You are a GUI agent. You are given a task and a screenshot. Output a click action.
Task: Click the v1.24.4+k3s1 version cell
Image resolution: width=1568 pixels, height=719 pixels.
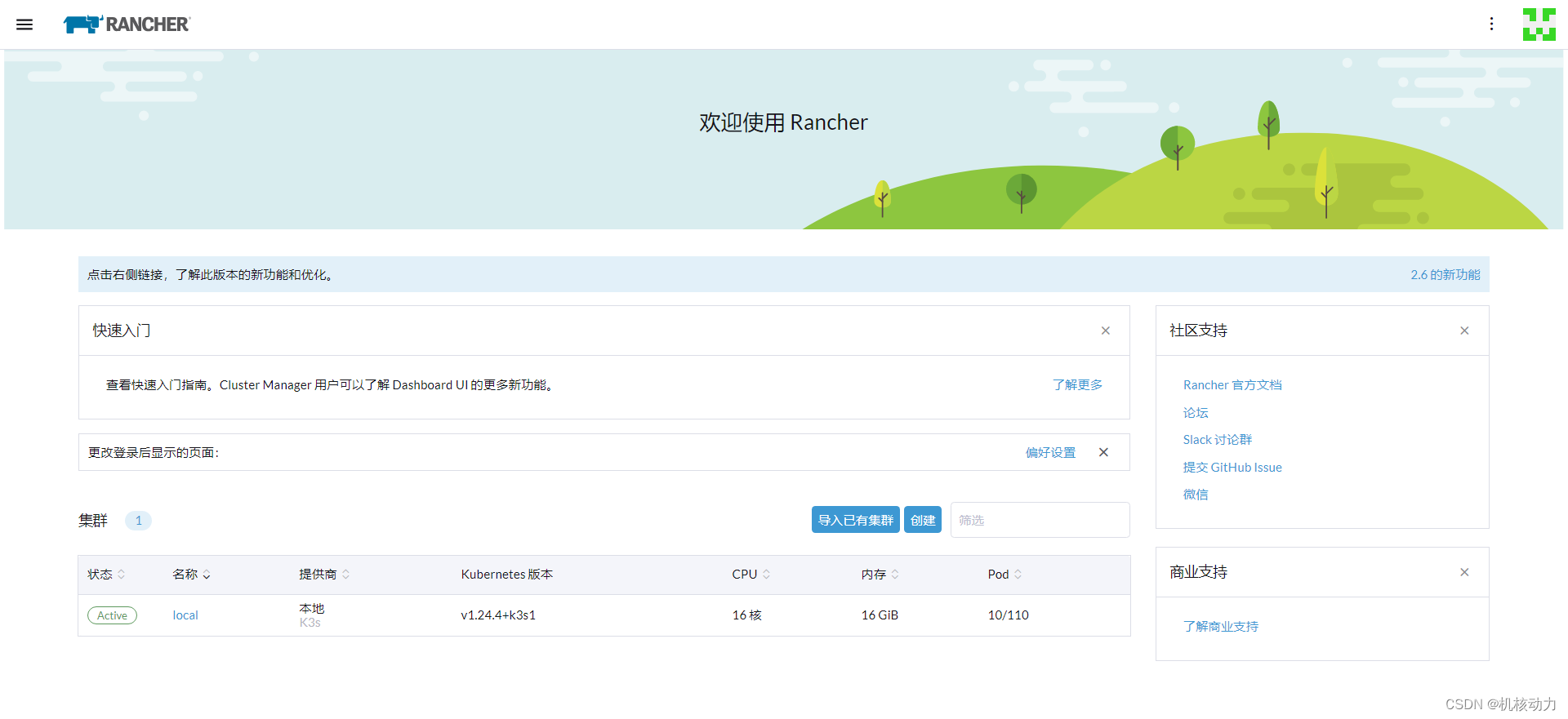tap(498, 615)
